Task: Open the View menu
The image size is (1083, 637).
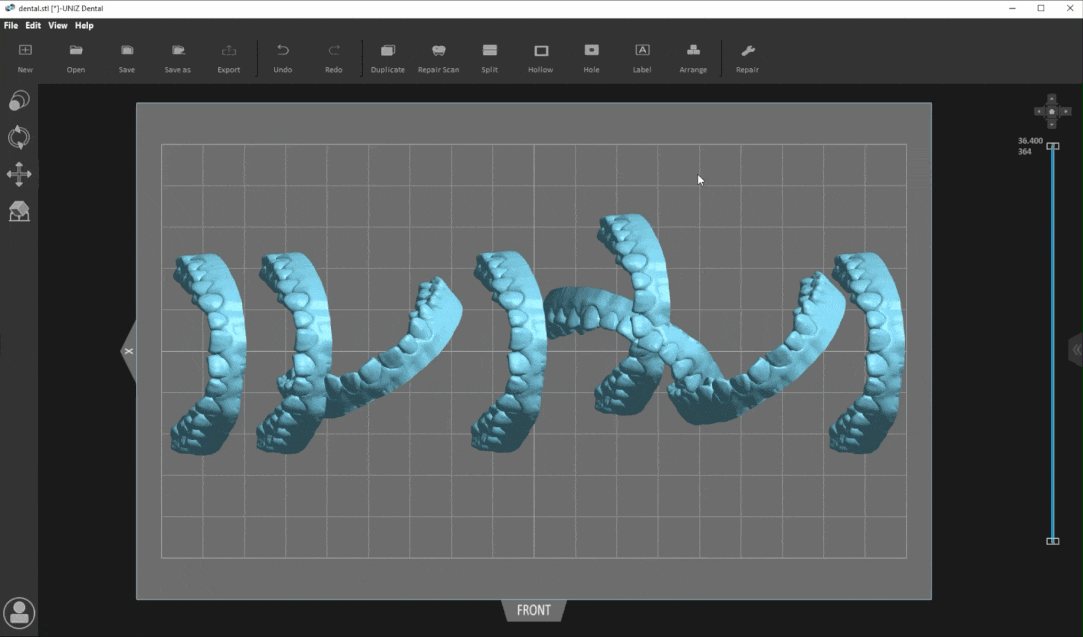Action: [x=58, y=25]
